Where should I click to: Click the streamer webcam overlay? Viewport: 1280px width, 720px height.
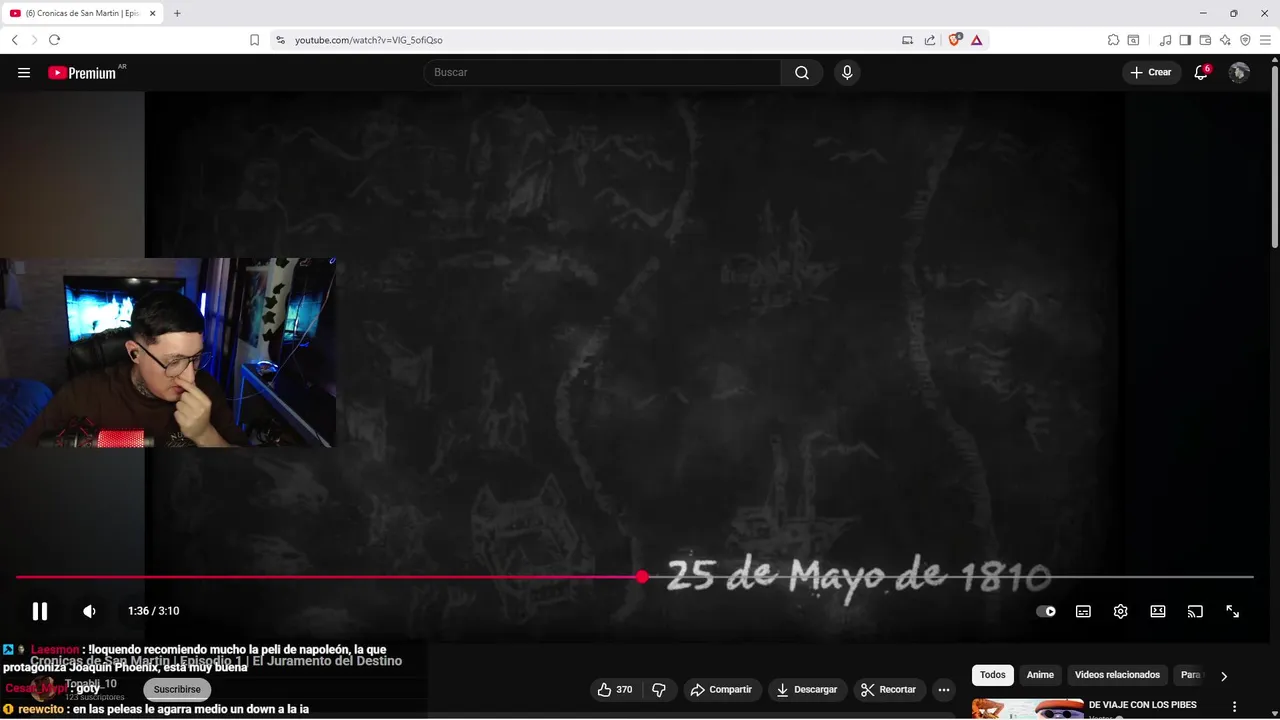click(x=167, y=352)
